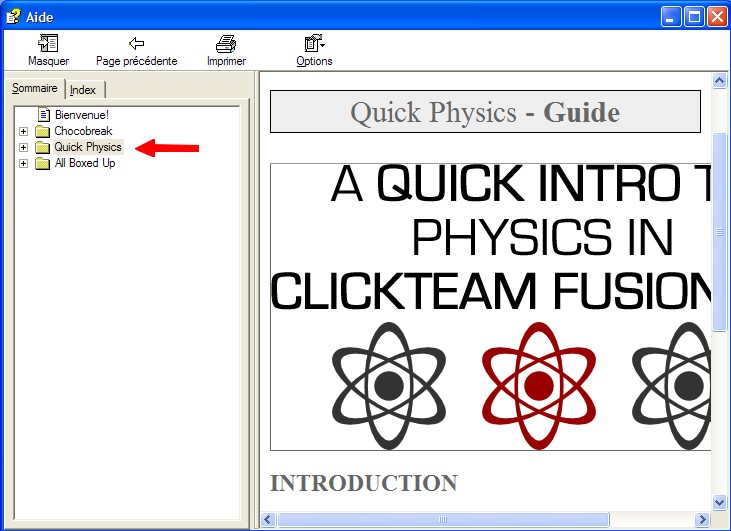
Task: Click the CLICKTEAM FUSION banner text
Action: pos(491,291)
